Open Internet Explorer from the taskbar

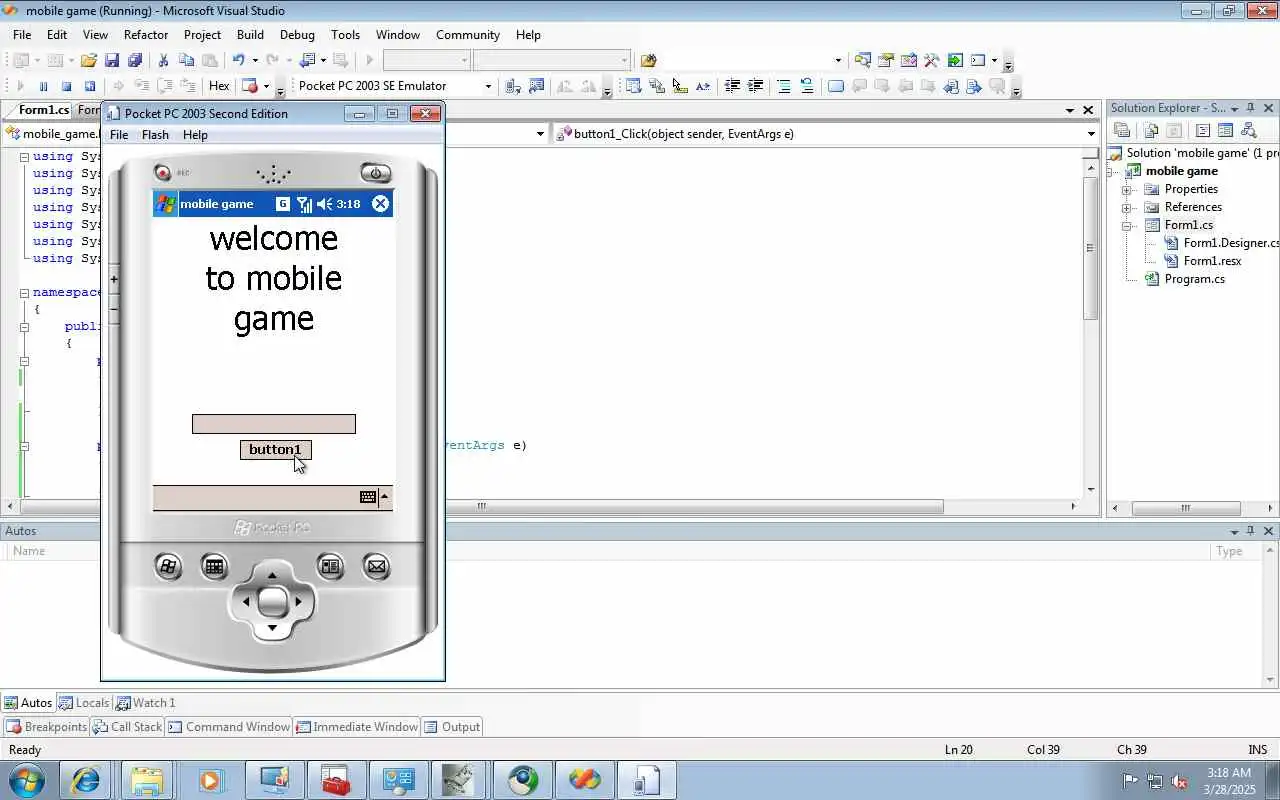pos(86,780)
